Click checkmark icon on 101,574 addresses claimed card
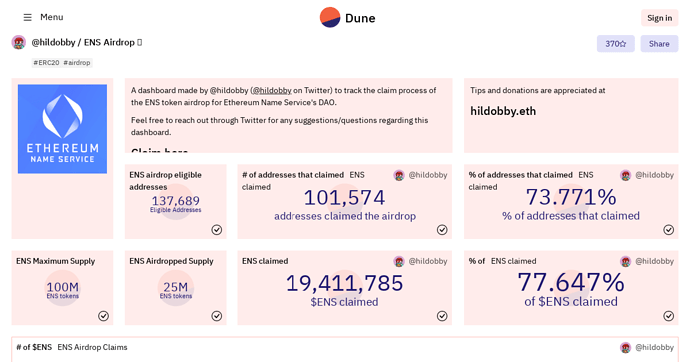The width and height of the screenshot is (690, 362). [442, 230]
